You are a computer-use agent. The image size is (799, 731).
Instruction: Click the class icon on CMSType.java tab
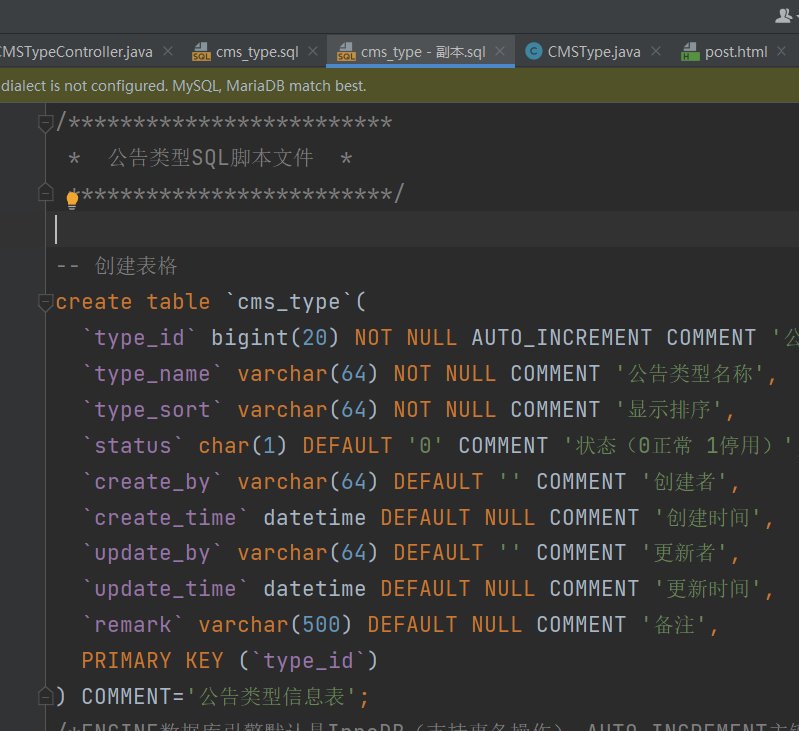pyautogui.click(x=534, y=51)
